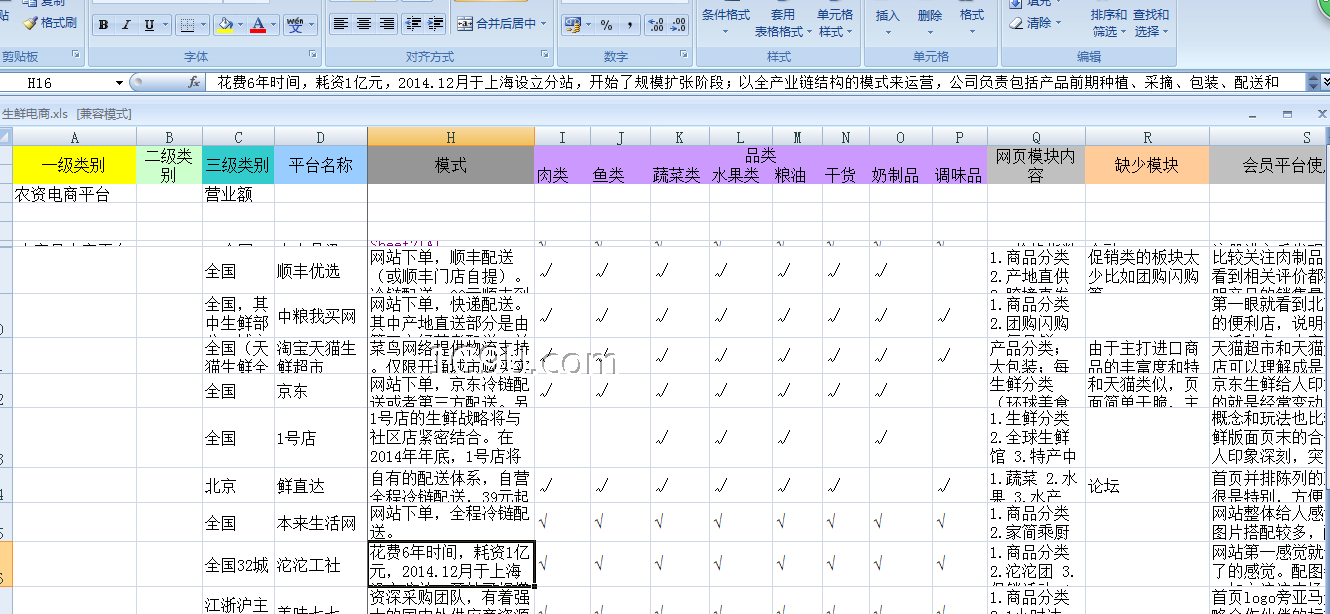Center align text
Image resolution: width=1330 pixels, height=614 pixels.
click(364, 24)
